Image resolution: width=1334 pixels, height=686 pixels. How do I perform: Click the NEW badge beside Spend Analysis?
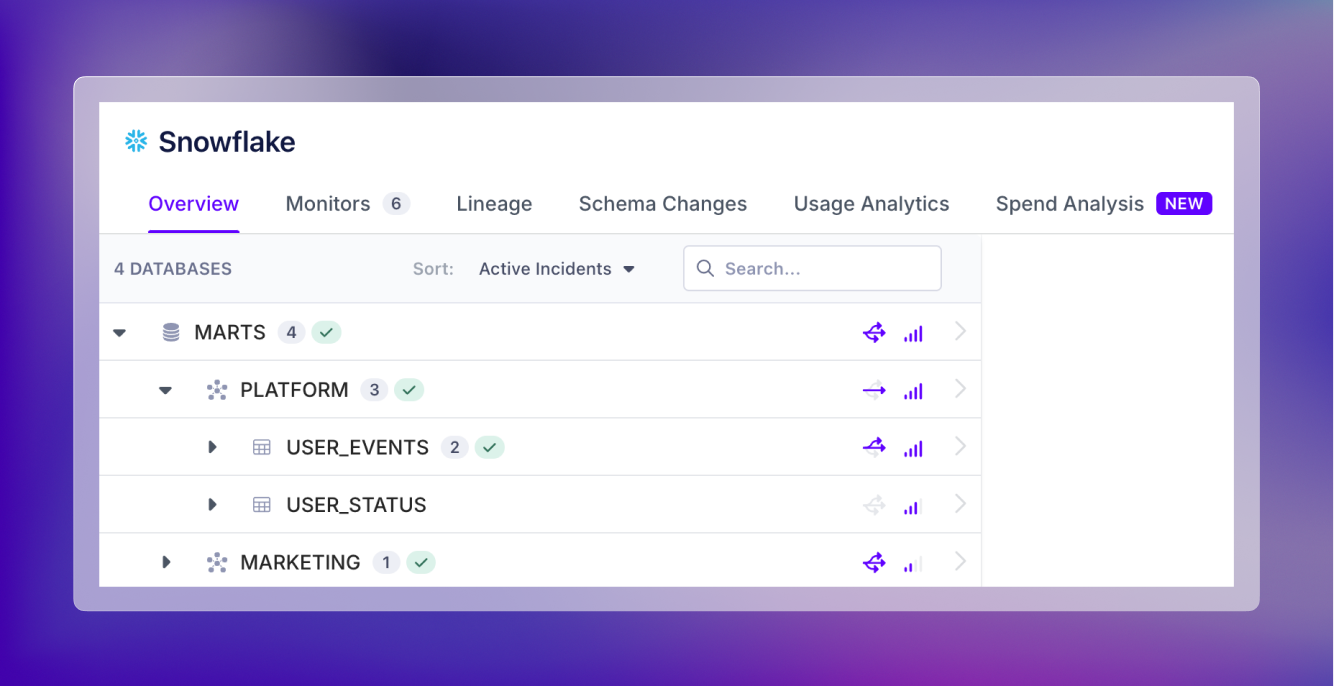pyautogui.click(x=1184, y=203)
